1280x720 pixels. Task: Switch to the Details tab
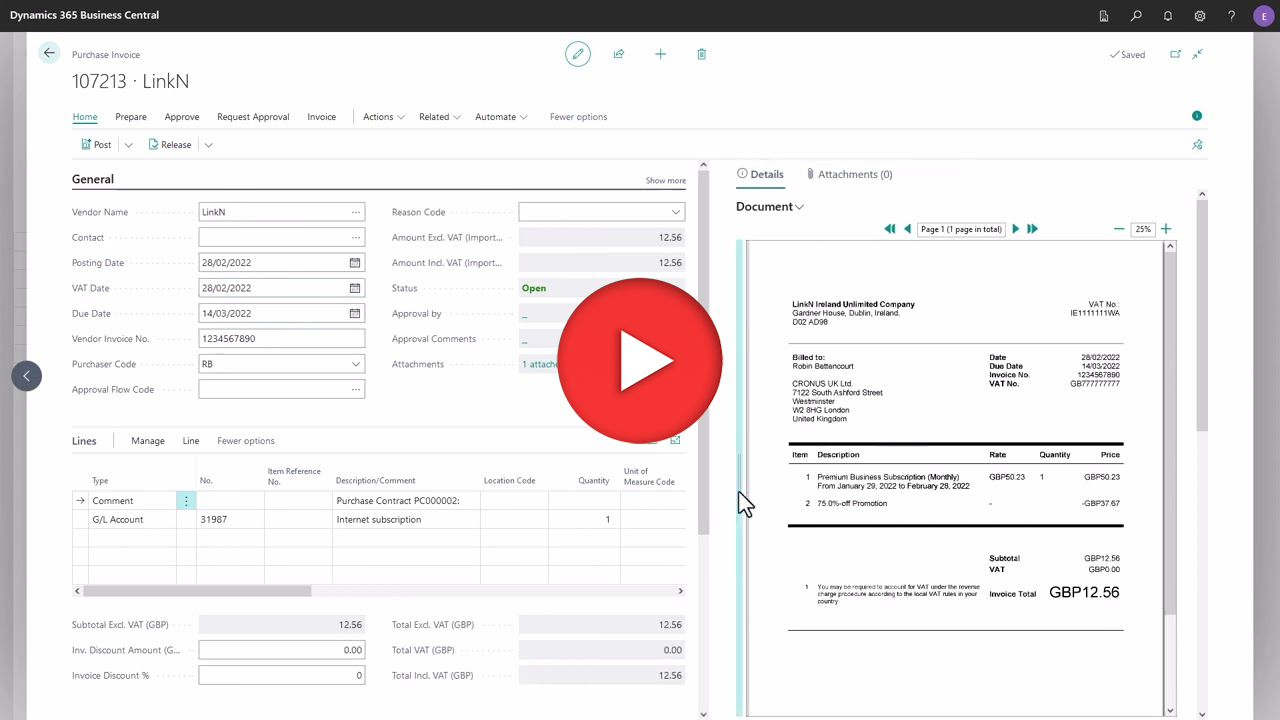(760, 174)
